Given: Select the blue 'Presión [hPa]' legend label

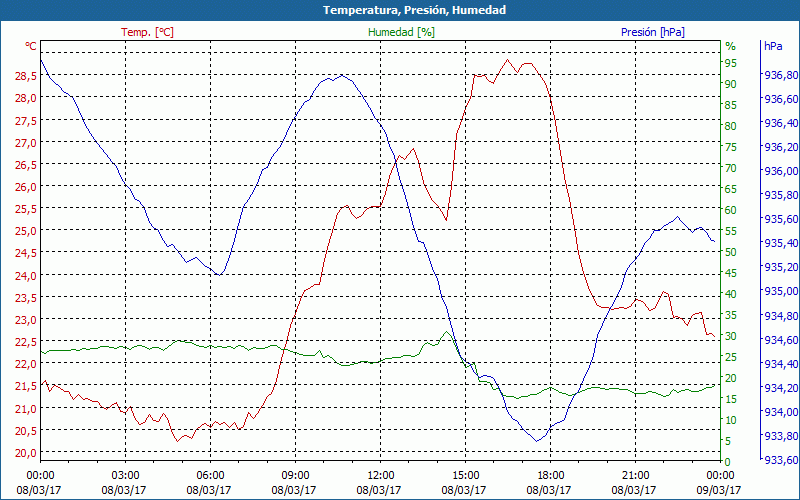Looking at the screenshot, I should click(653, 32).
